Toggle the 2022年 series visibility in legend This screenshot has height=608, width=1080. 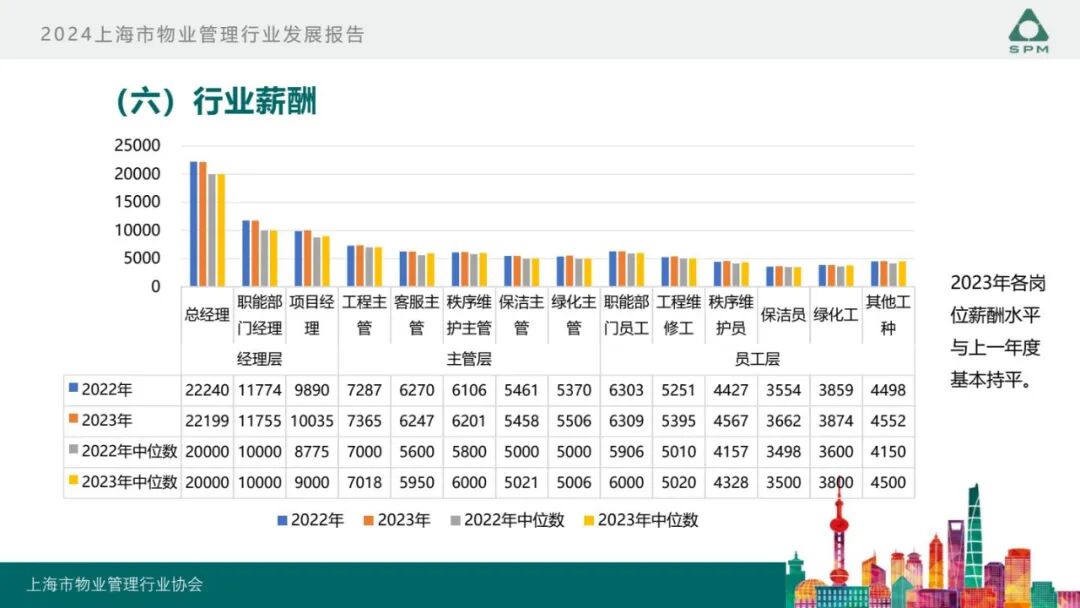coord(281,520)
